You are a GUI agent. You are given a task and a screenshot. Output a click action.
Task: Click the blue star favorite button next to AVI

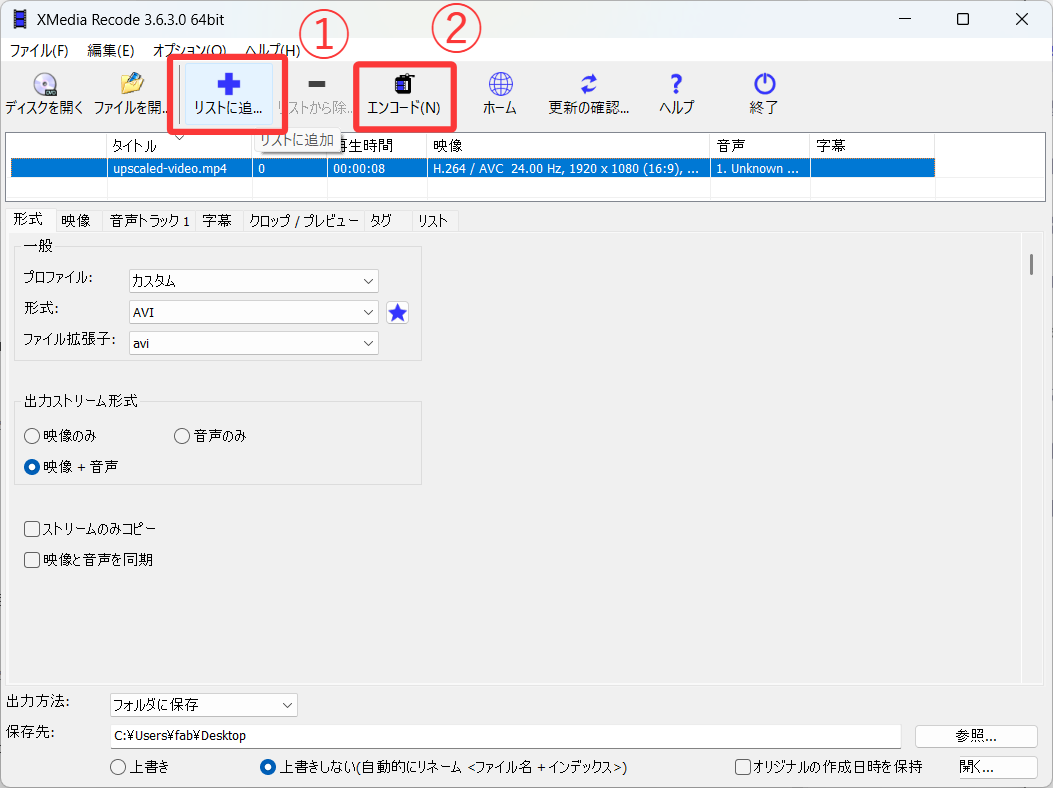(x=398, y=312)
